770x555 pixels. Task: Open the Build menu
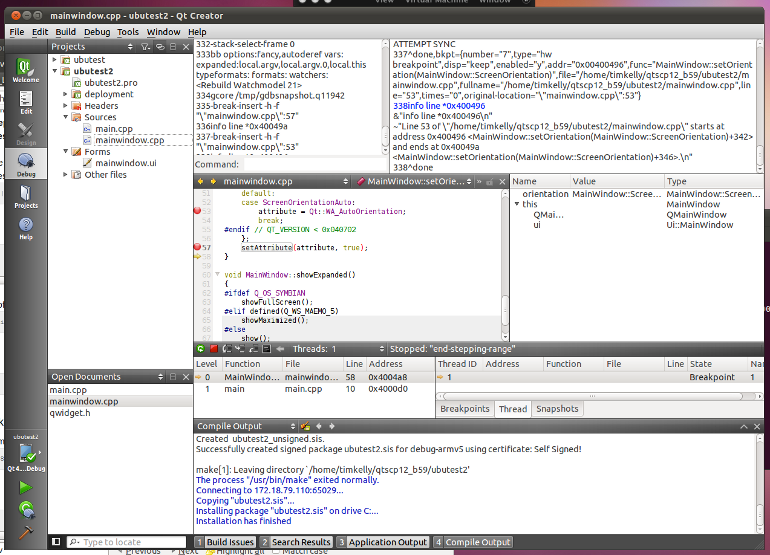65,32
